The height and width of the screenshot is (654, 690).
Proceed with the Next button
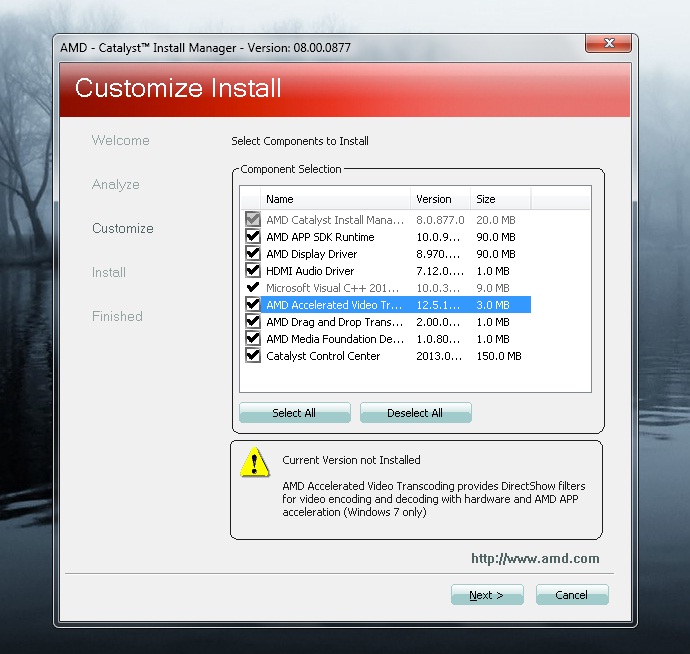tap(487, 595)
